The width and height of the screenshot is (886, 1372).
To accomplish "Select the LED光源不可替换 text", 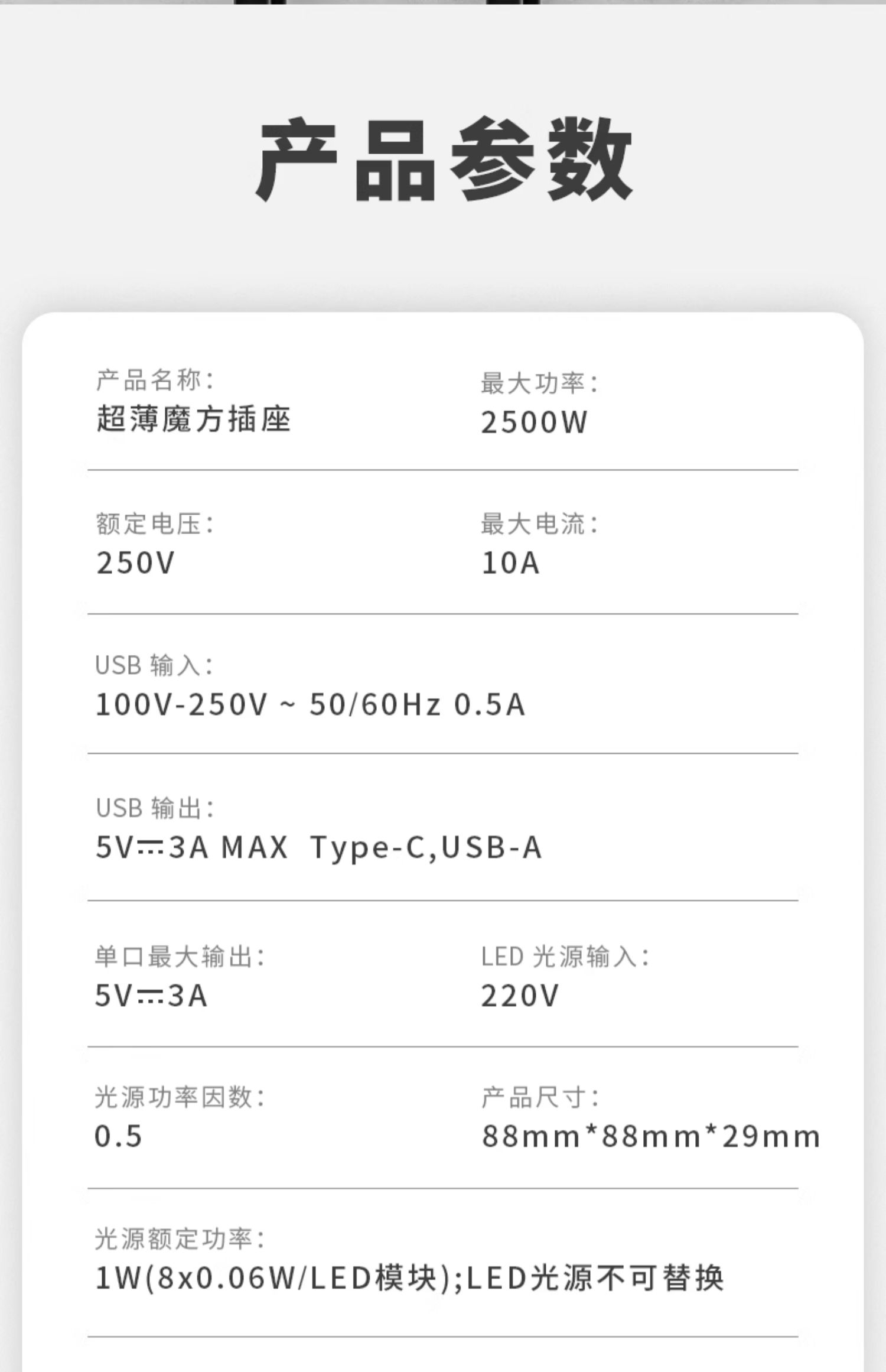I will (x=595, y=1278).
